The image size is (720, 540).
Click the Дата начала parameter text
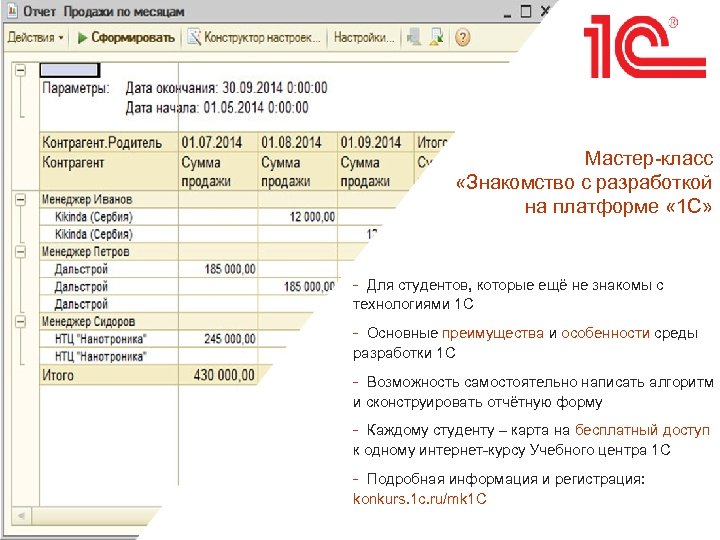(x=217, y=108)
